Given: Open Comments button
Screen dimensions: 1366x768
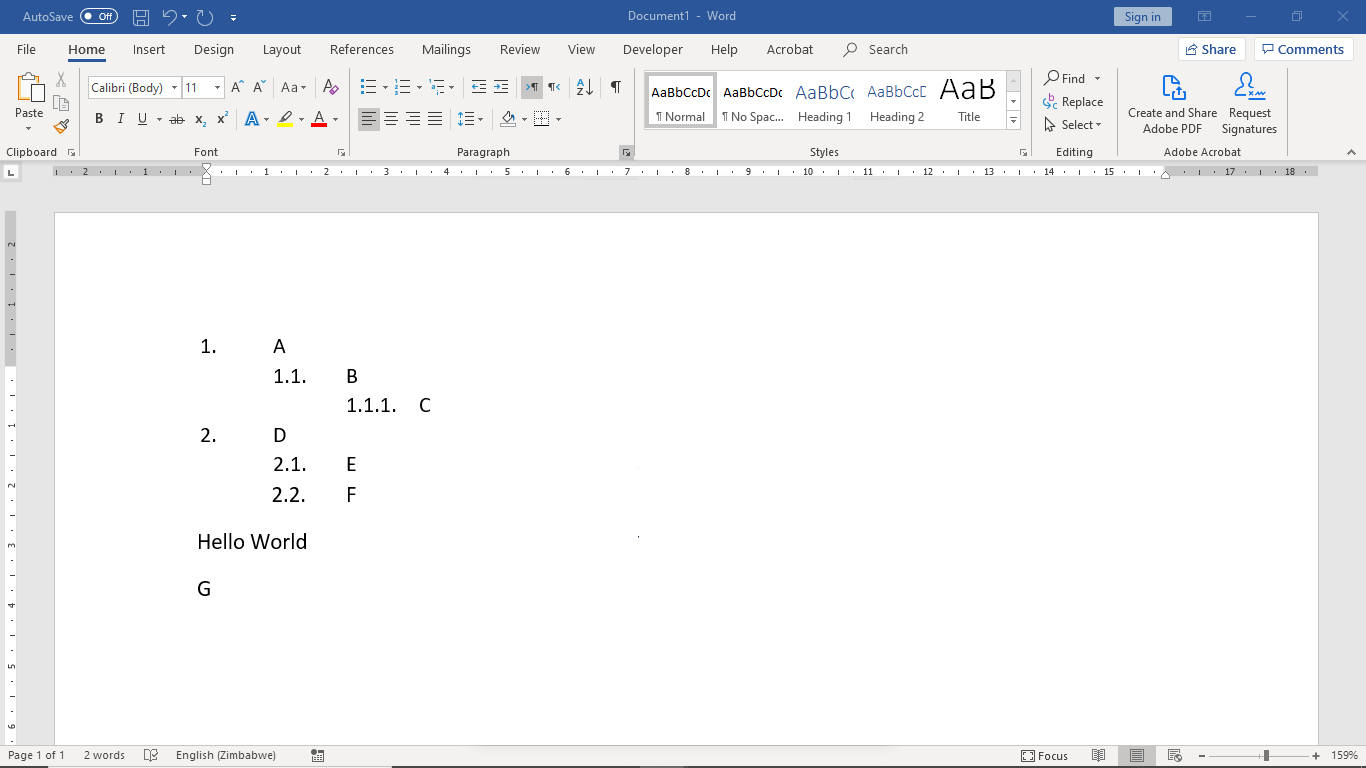Looking at the screenshot, I should [x=1303, y=49].
